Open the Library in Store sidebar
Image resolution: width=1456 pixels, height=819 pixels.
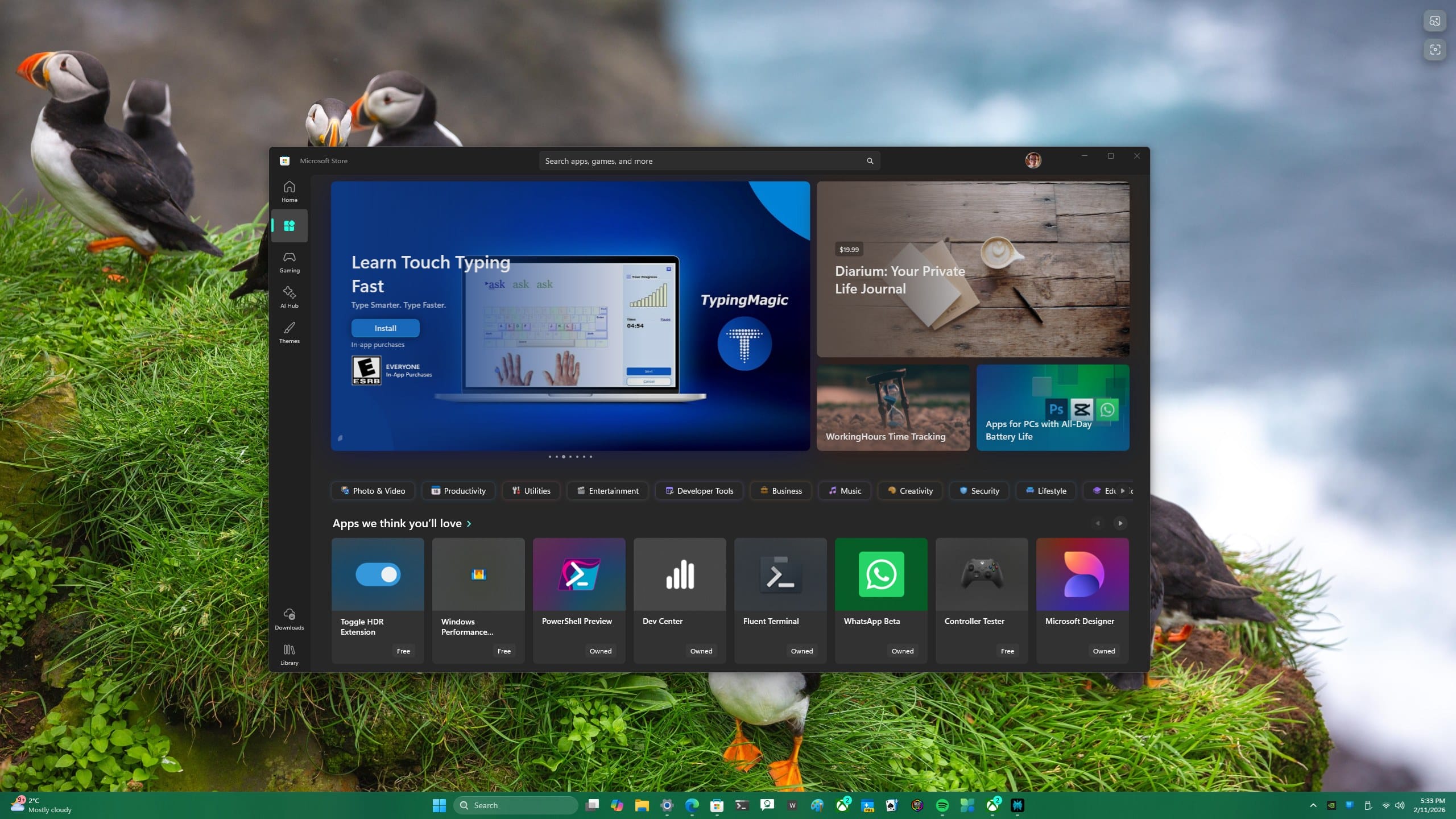[x=289, y=654]
